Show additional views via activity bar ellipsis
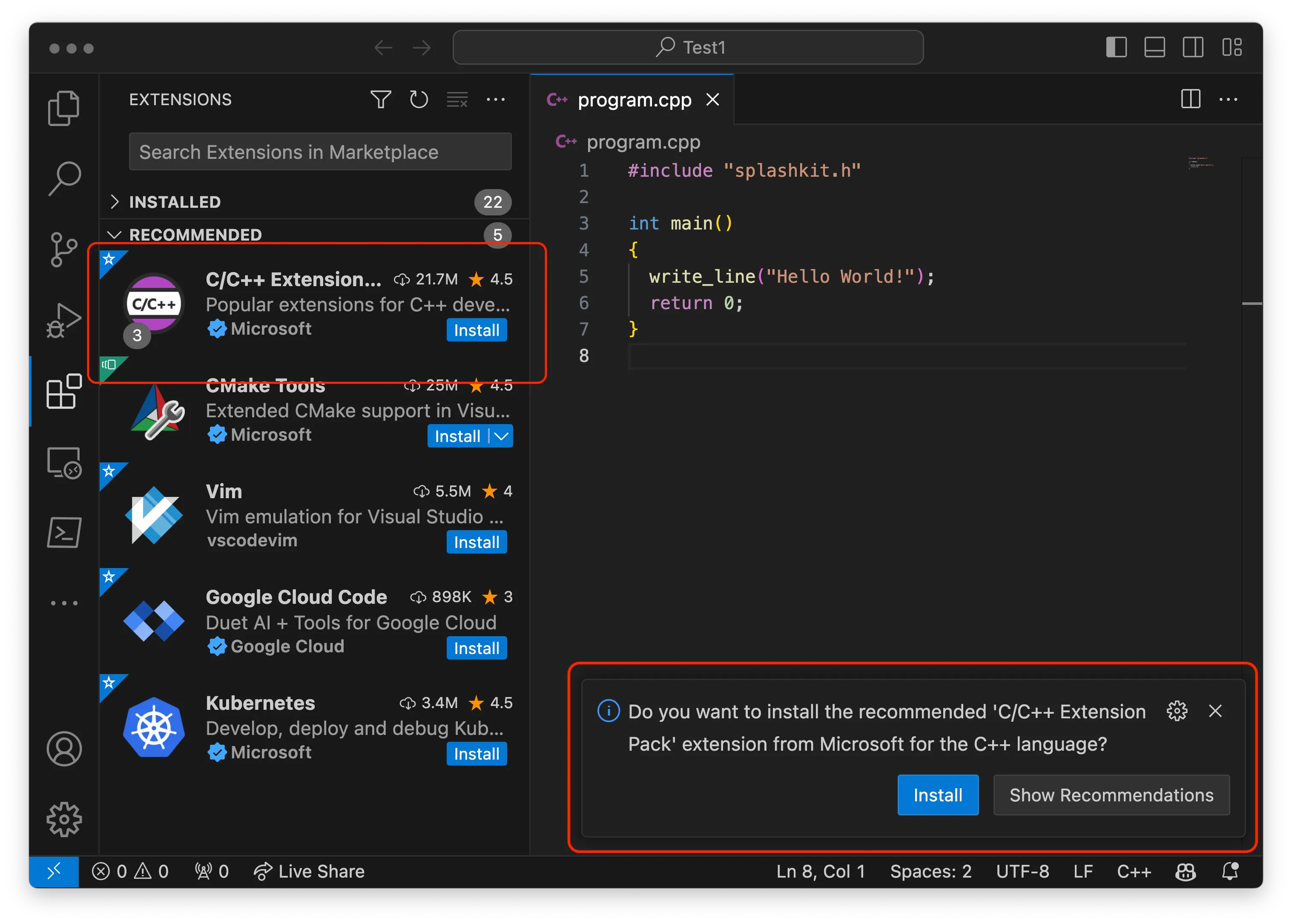This screenshot has width=1292, height=924. click(64, 603)
